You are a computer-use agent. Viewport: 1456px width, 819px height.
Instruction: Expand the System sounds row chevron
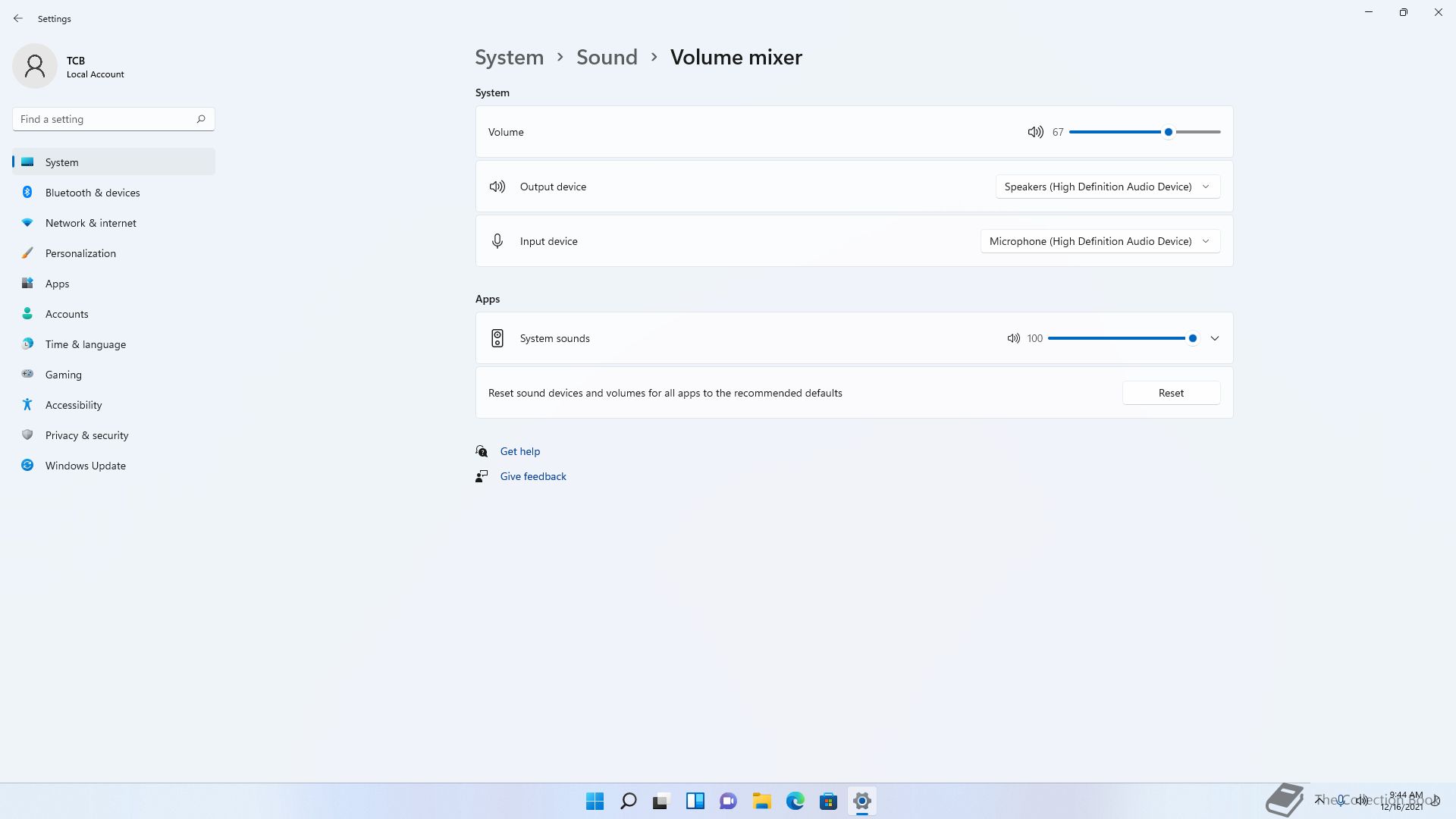1215,338
